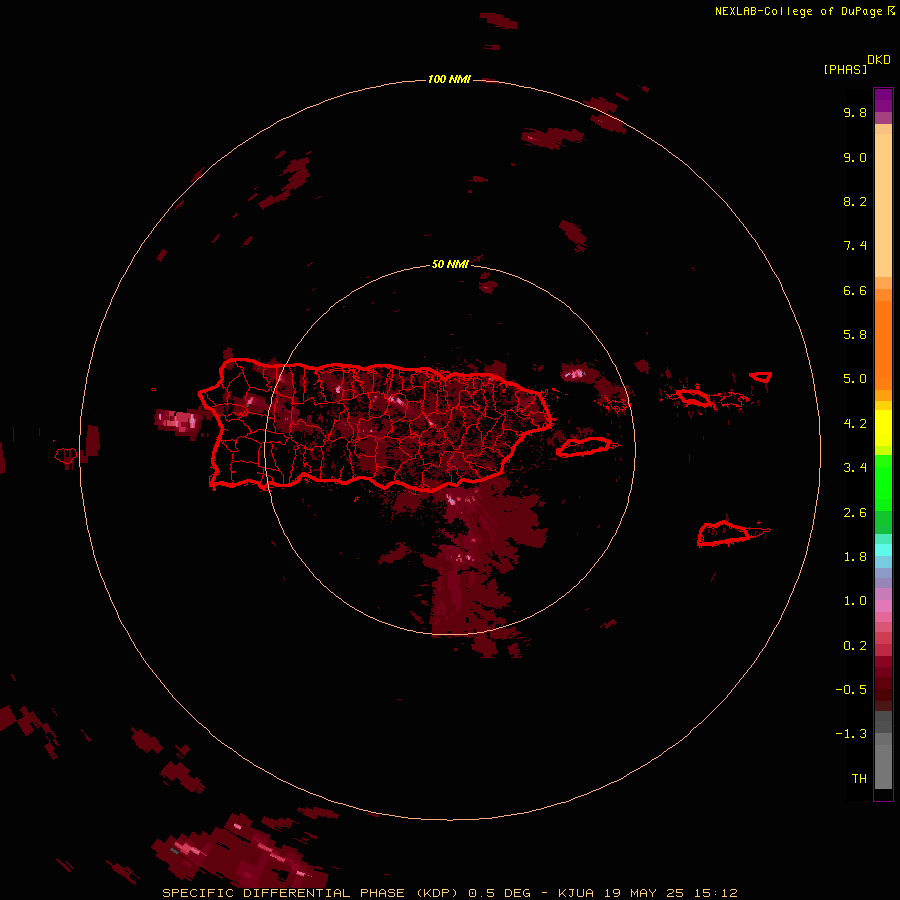
Task: Click the 50 NMI range ring label
Action: pyautogui.click(x=450, y=264)
